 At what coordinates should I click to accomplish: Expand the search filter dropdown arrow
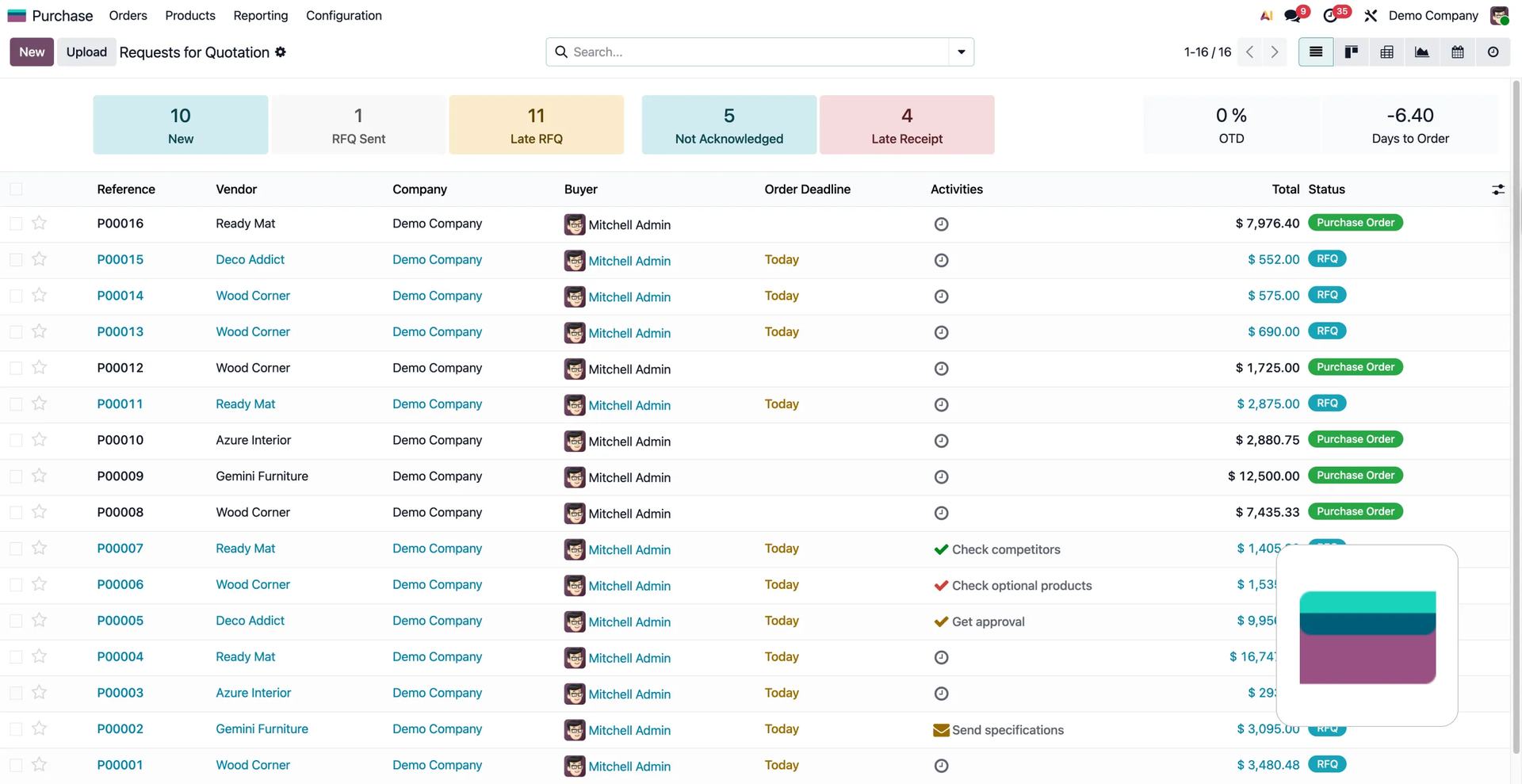961,52
